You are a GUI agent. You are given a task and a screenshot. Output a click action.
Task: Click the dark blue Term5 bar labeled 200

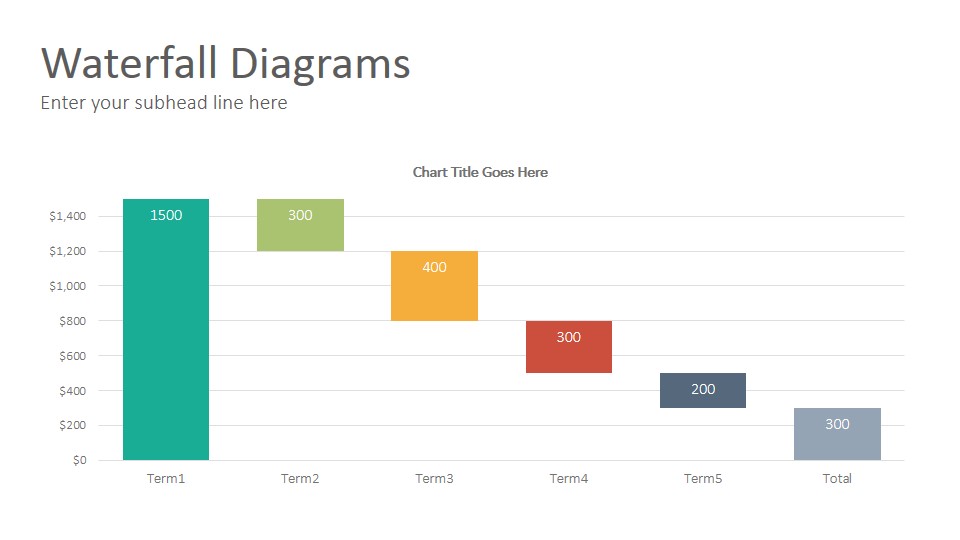pos(703,390)
